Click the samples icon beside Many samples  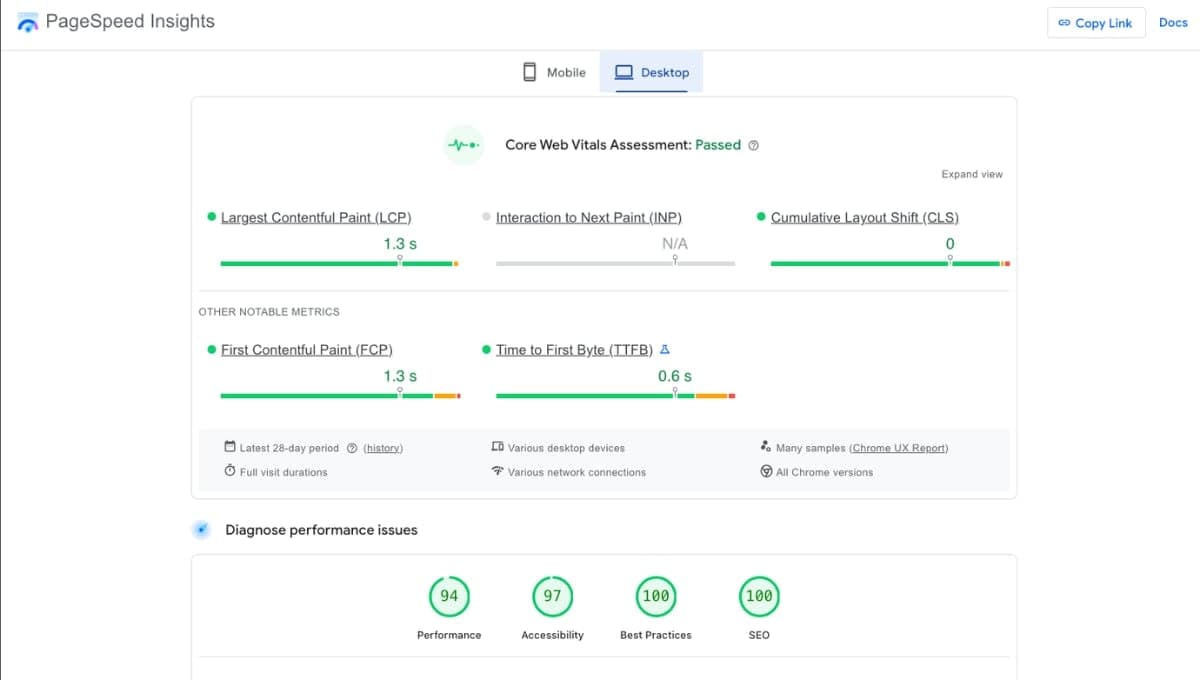766,447
